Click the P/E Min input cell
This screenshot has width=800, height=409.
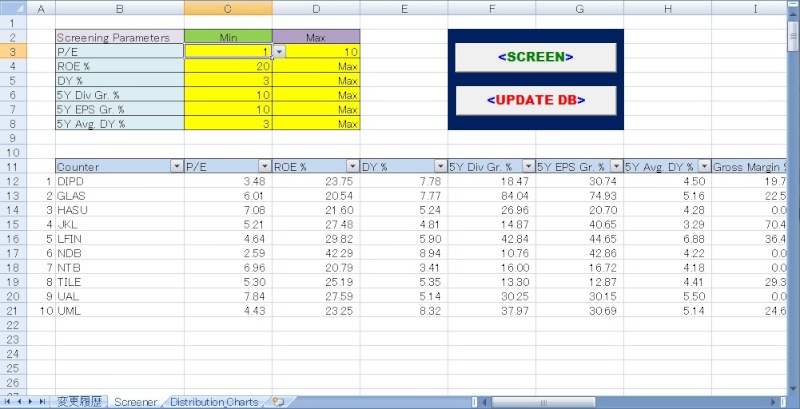point(228,51)
